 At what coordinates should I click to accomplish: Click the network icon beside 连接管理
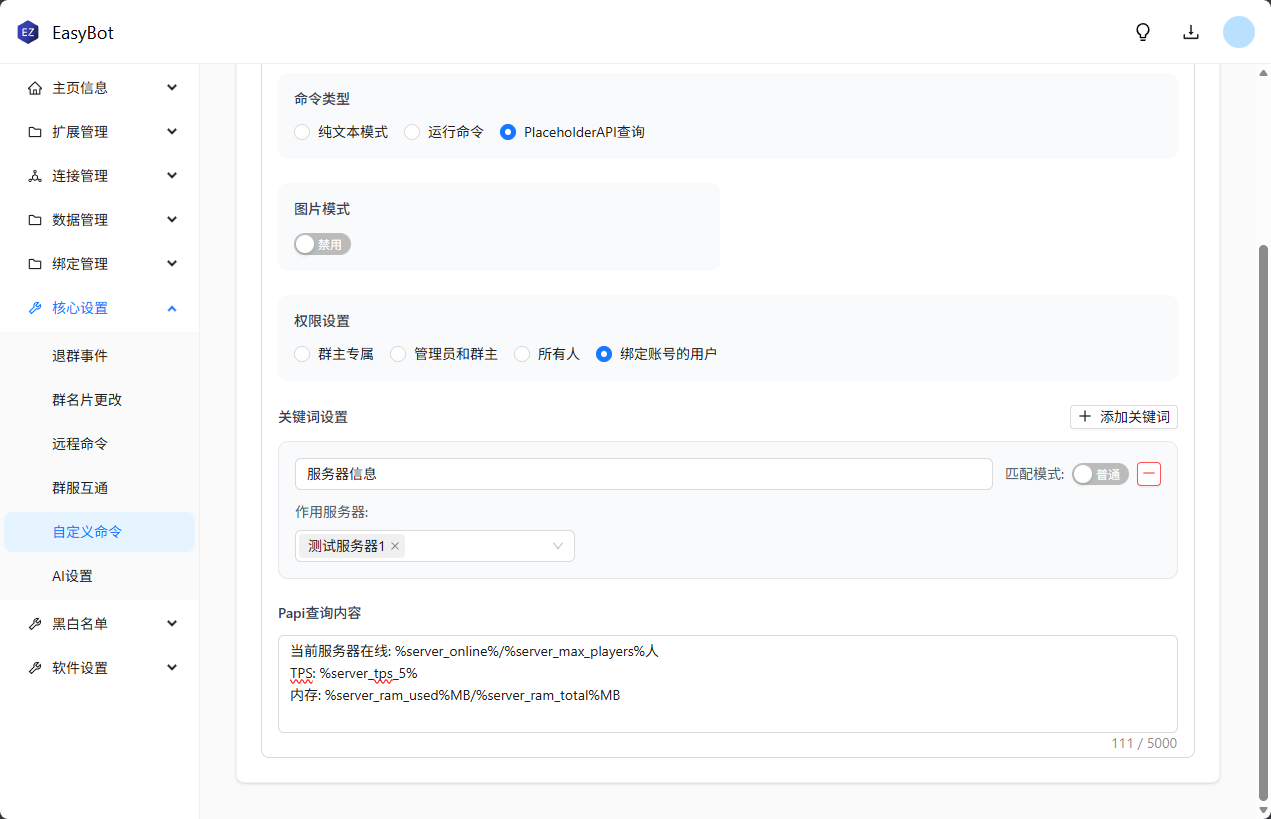(35, 176)
